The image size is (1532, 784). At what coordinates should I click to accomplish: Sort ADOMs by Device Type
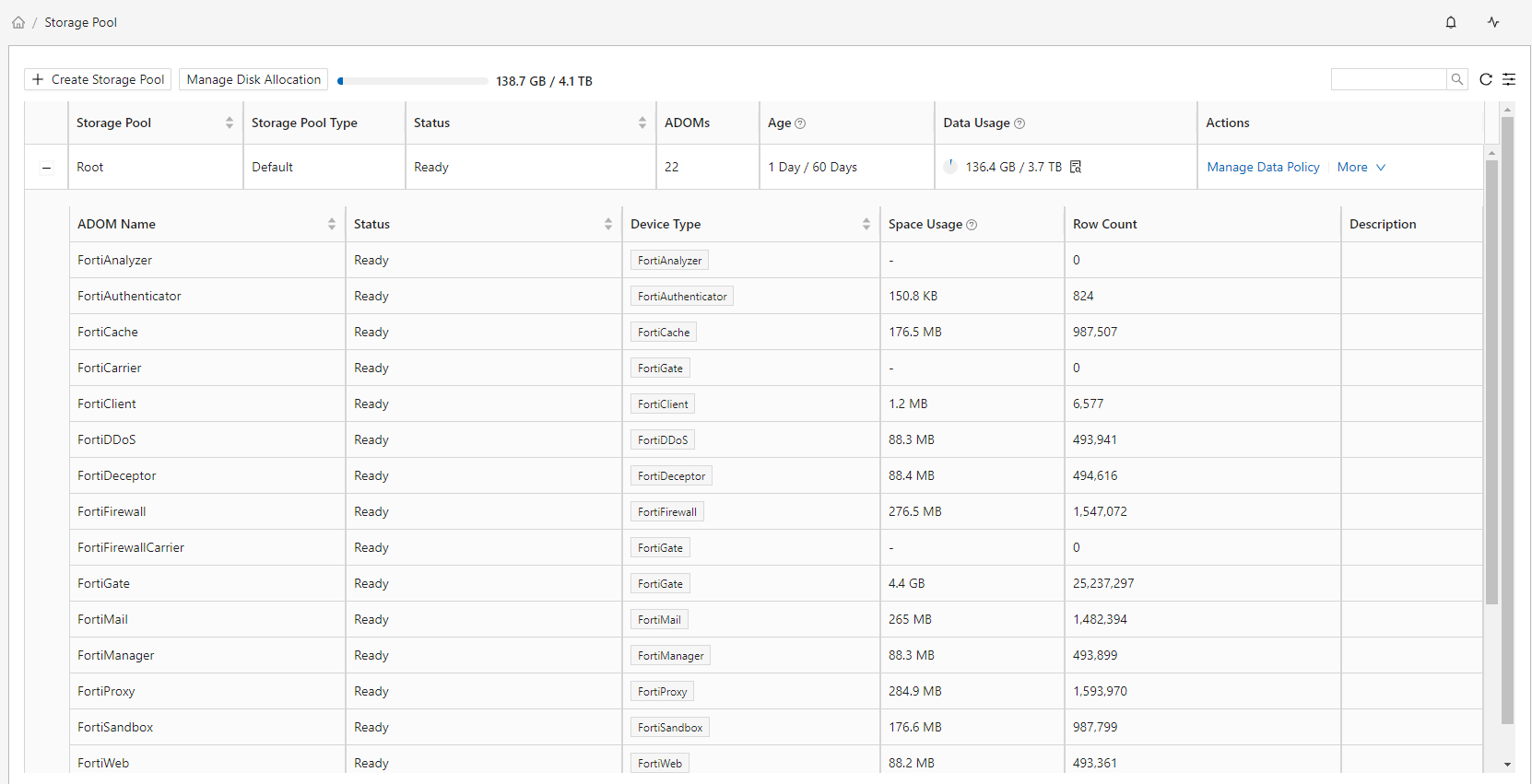(x=866, y=224)
